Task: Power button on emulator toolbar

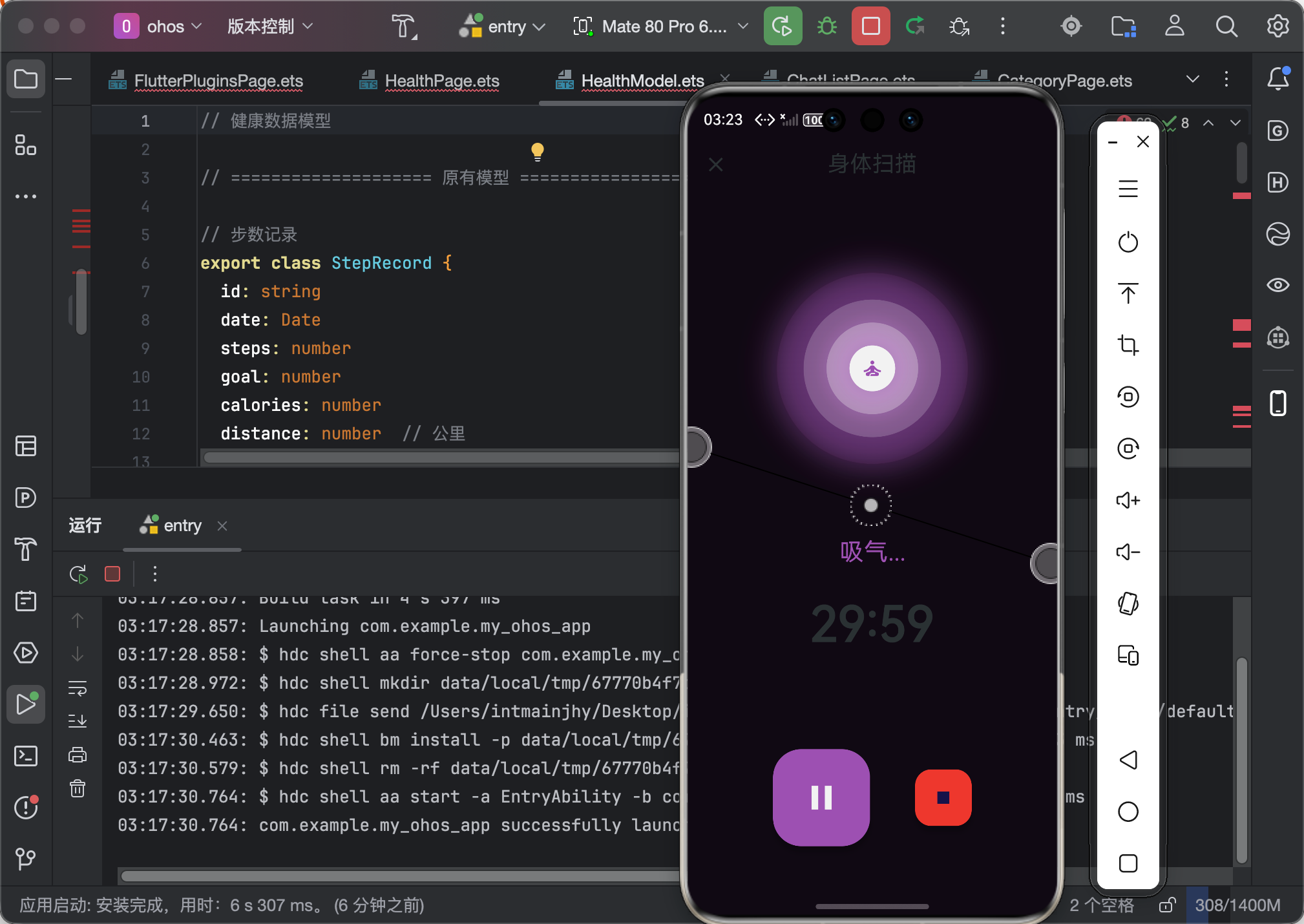Action: (x=1128, y=242)
